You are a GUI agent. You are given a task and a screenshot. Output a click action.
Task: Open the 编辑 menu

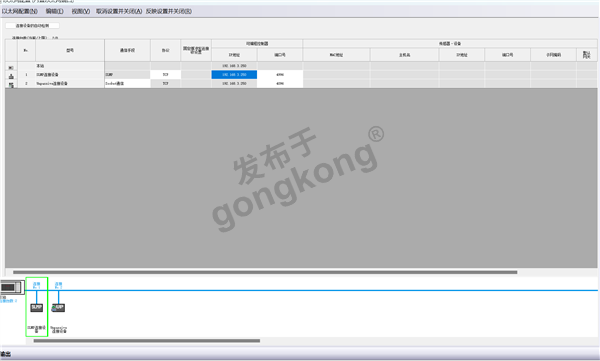pos(55,11)
